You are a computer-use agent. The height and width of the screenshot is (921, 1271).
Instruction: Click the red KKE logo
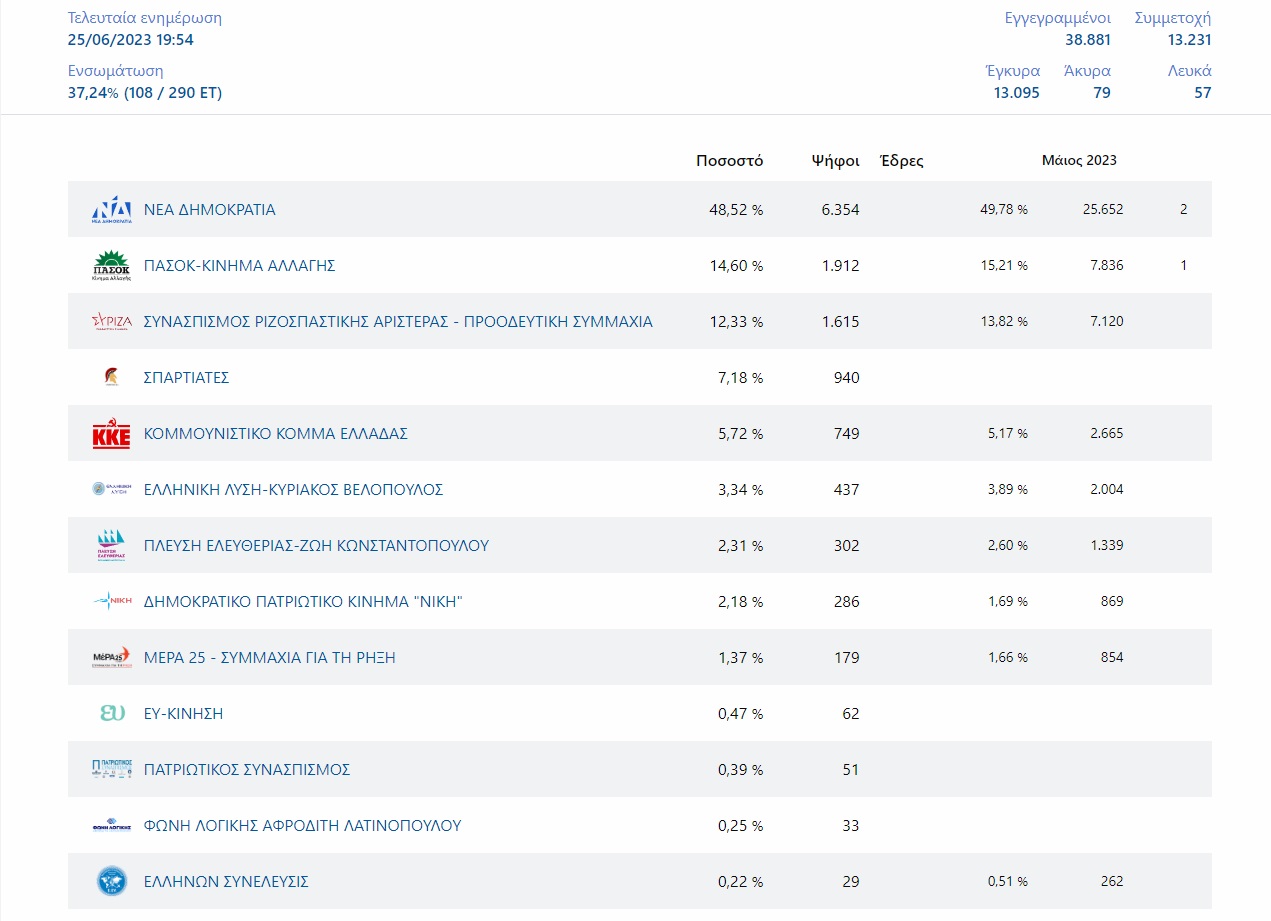(x=111, y=434)
